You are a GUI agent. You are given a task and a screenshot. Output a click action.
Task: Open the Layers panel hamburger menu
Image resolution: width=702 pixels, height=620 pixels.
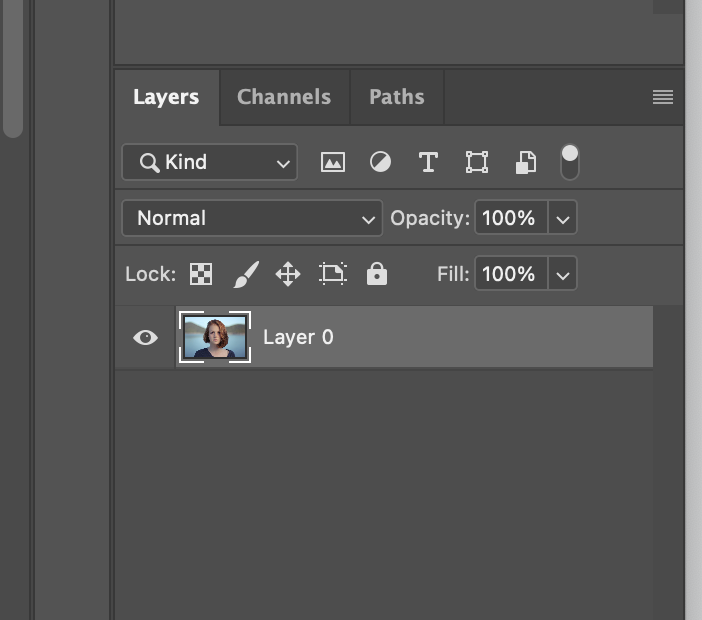663,97
